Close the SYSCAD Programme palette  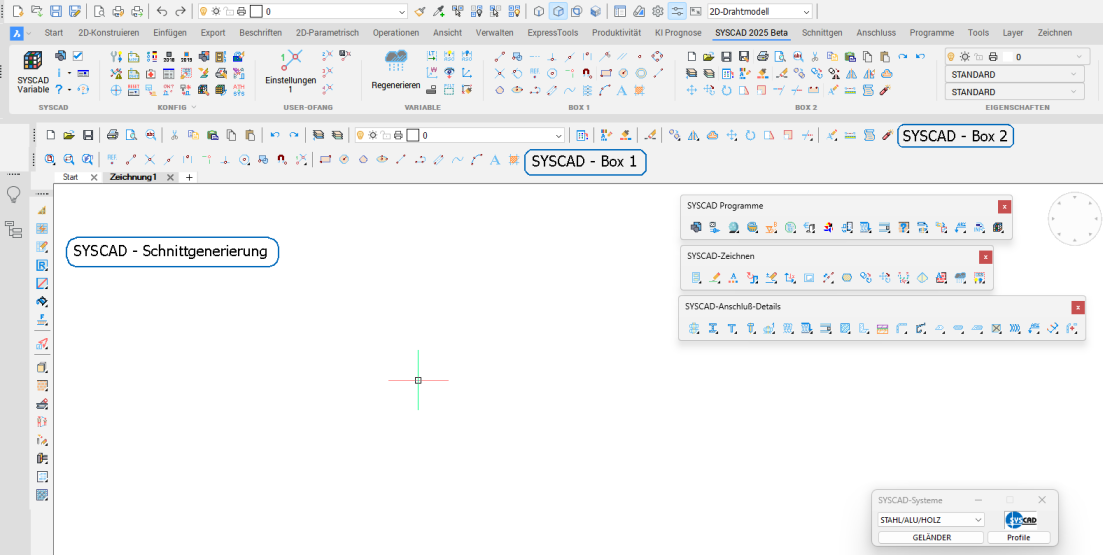(1005, 206)
